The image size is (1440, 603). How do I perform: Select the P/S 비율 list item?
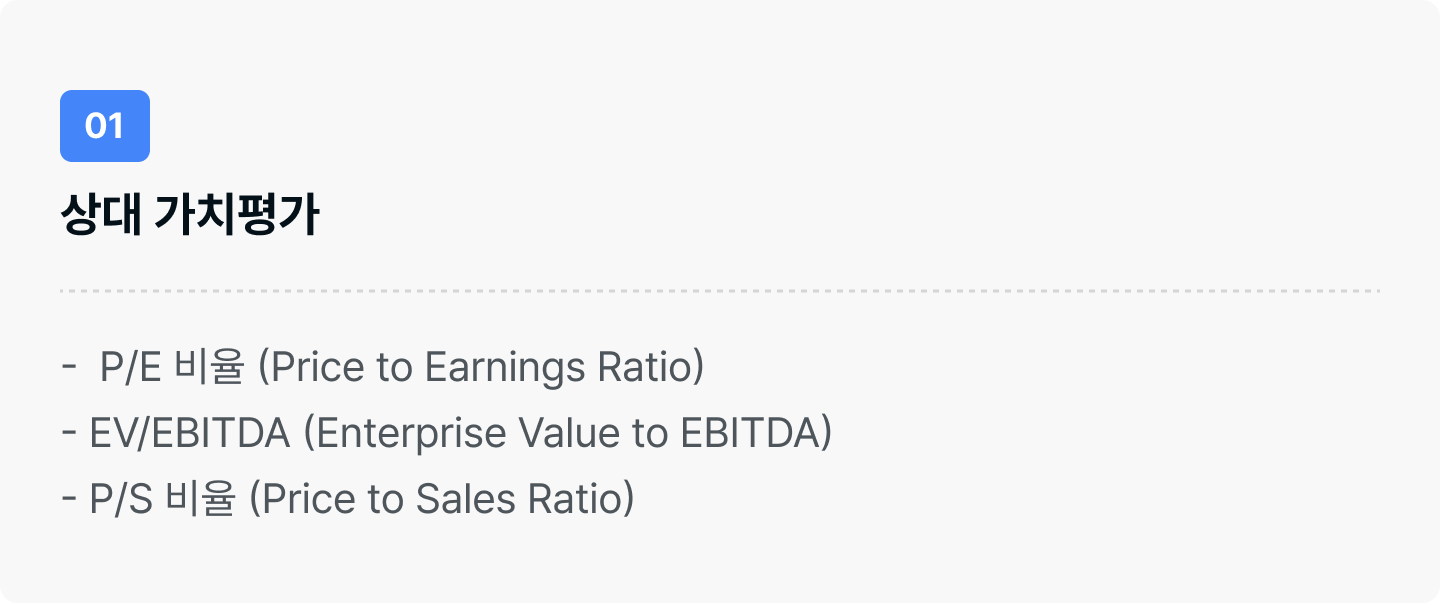pyautogui.click(x=348, y=498)
